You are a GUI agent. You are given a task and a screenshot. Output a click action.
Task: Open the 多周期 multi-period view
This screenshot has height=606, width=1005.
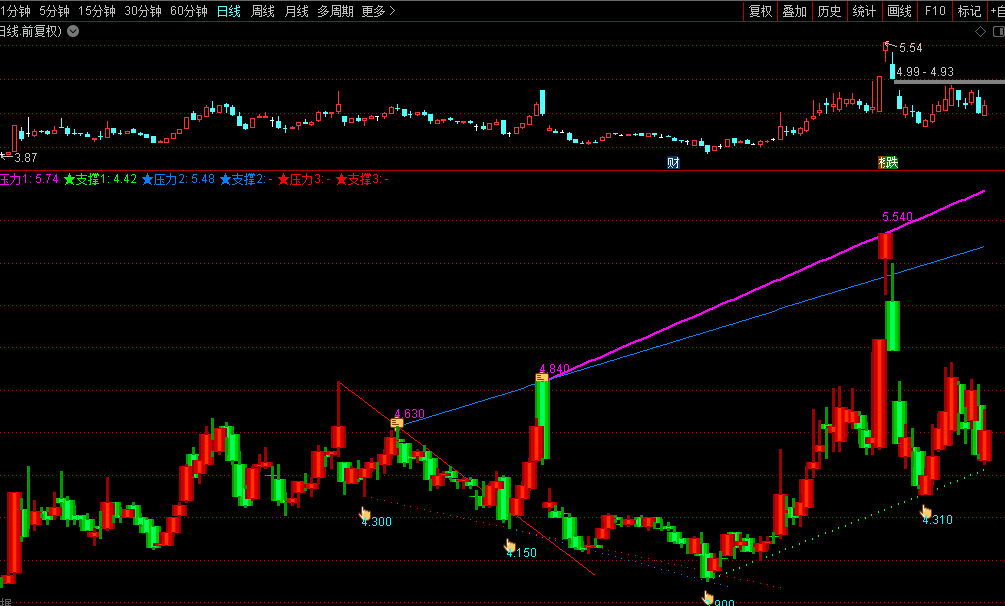[x=335, y=11]
